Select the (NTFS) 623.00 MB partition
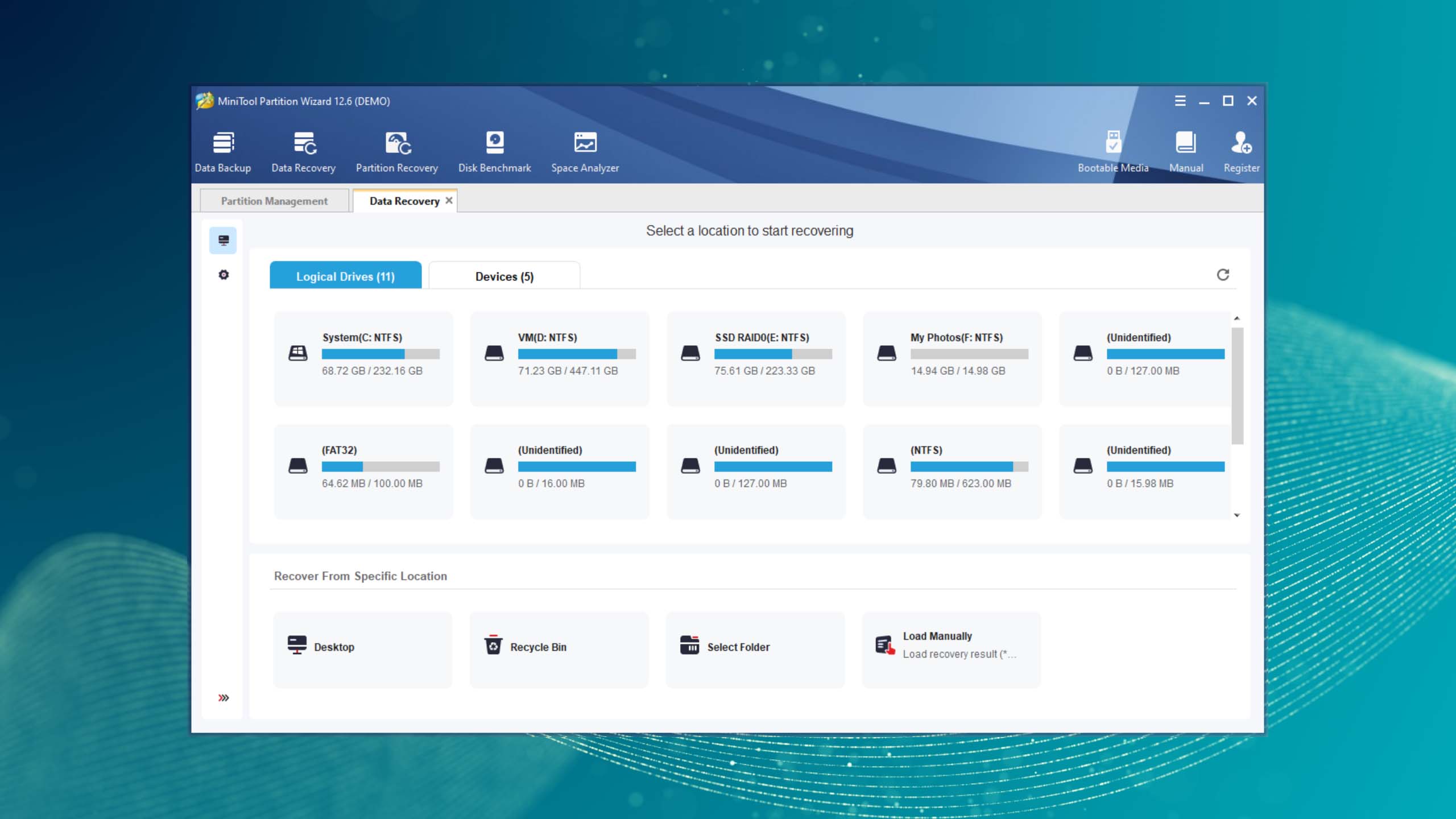 (952, 471)
